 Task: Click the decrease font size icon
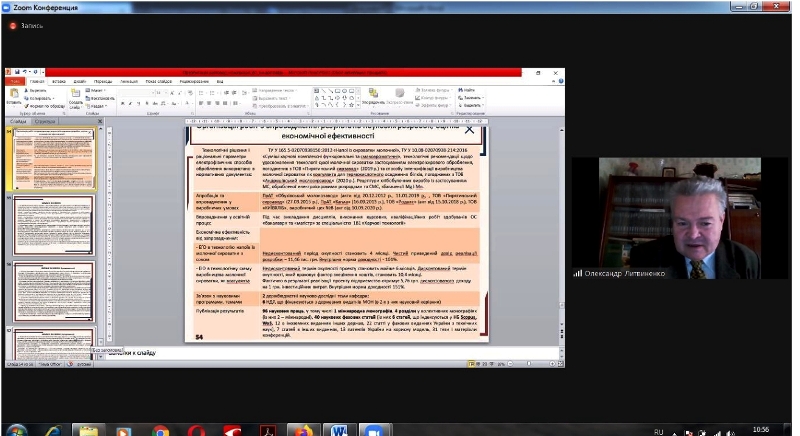click(180, 93)
